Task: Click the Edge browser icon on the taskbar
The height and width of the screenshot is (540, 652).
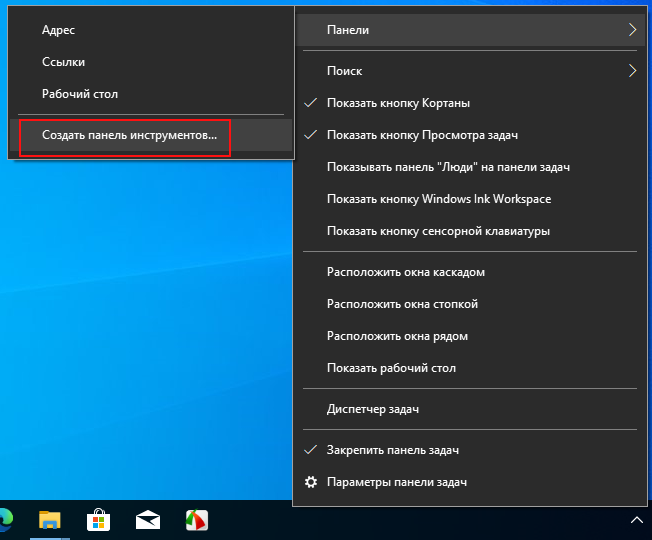Action: (5, 519)
